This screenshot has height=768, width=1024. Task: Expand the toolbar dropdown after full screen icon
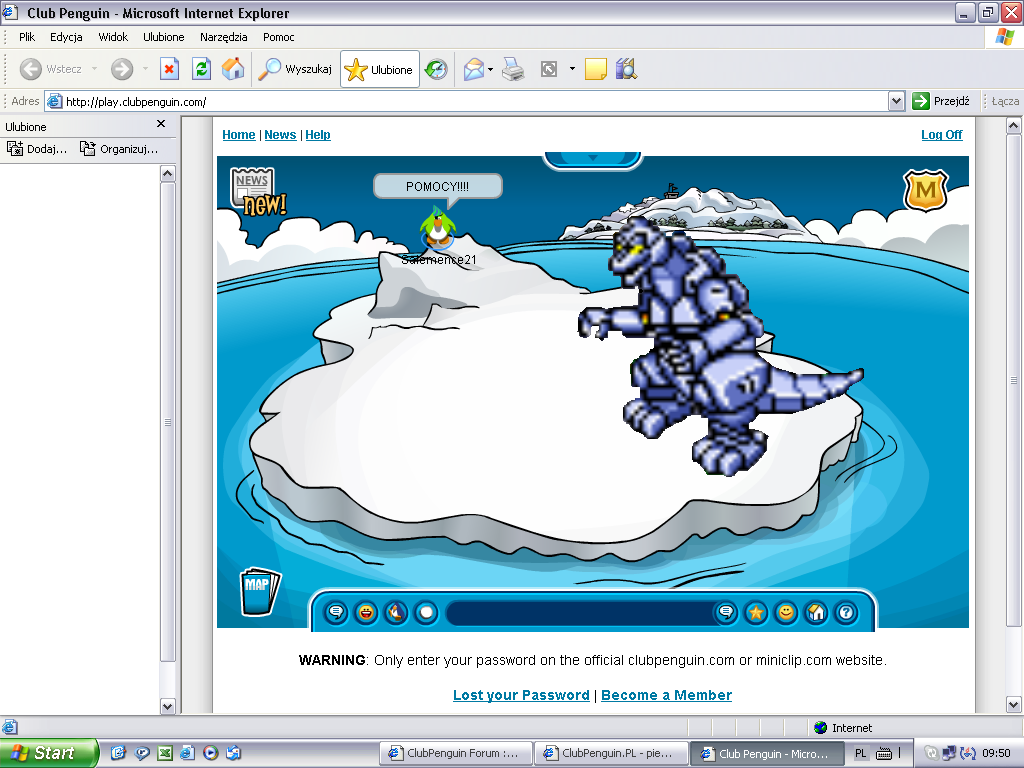572,69
